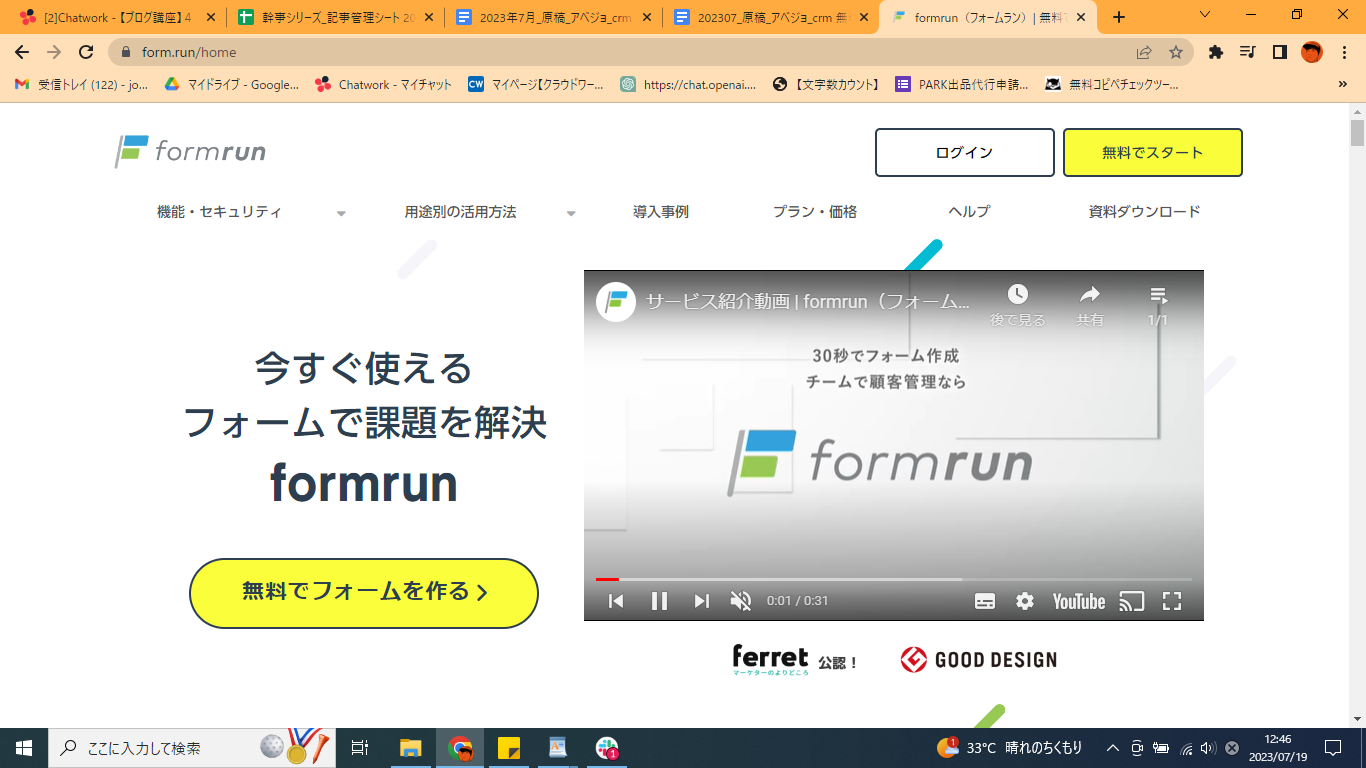1366x768 pixels.
Task: Open the ヘルプ menu item
Action: [x=969, y=212]
